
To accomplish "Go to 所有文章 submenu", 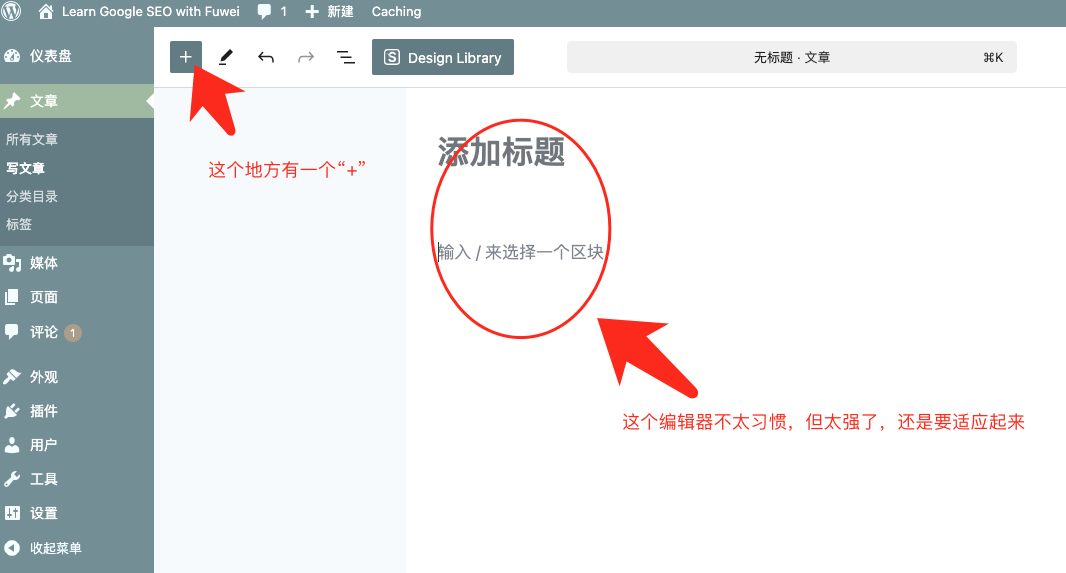I will (x=32, y=139).
